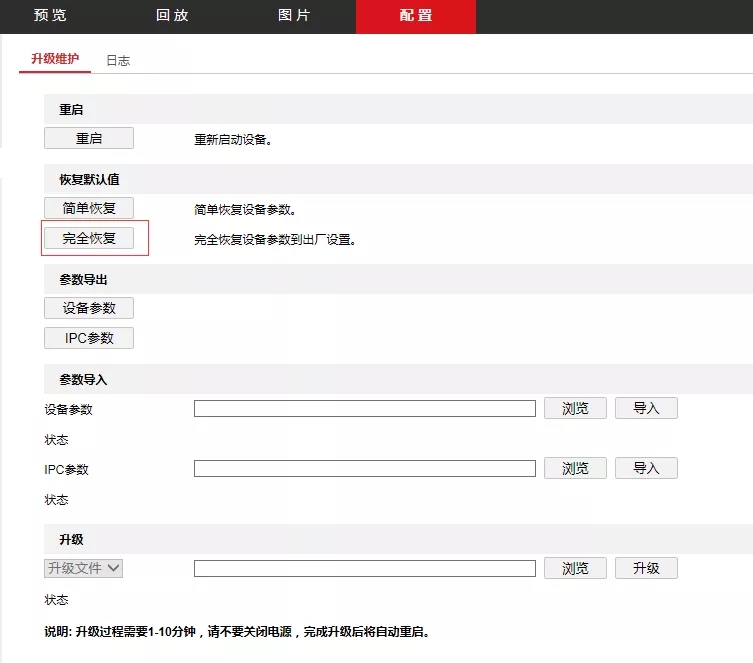Switch to the 回放 tab
The image size is (753, 663).
172,15
